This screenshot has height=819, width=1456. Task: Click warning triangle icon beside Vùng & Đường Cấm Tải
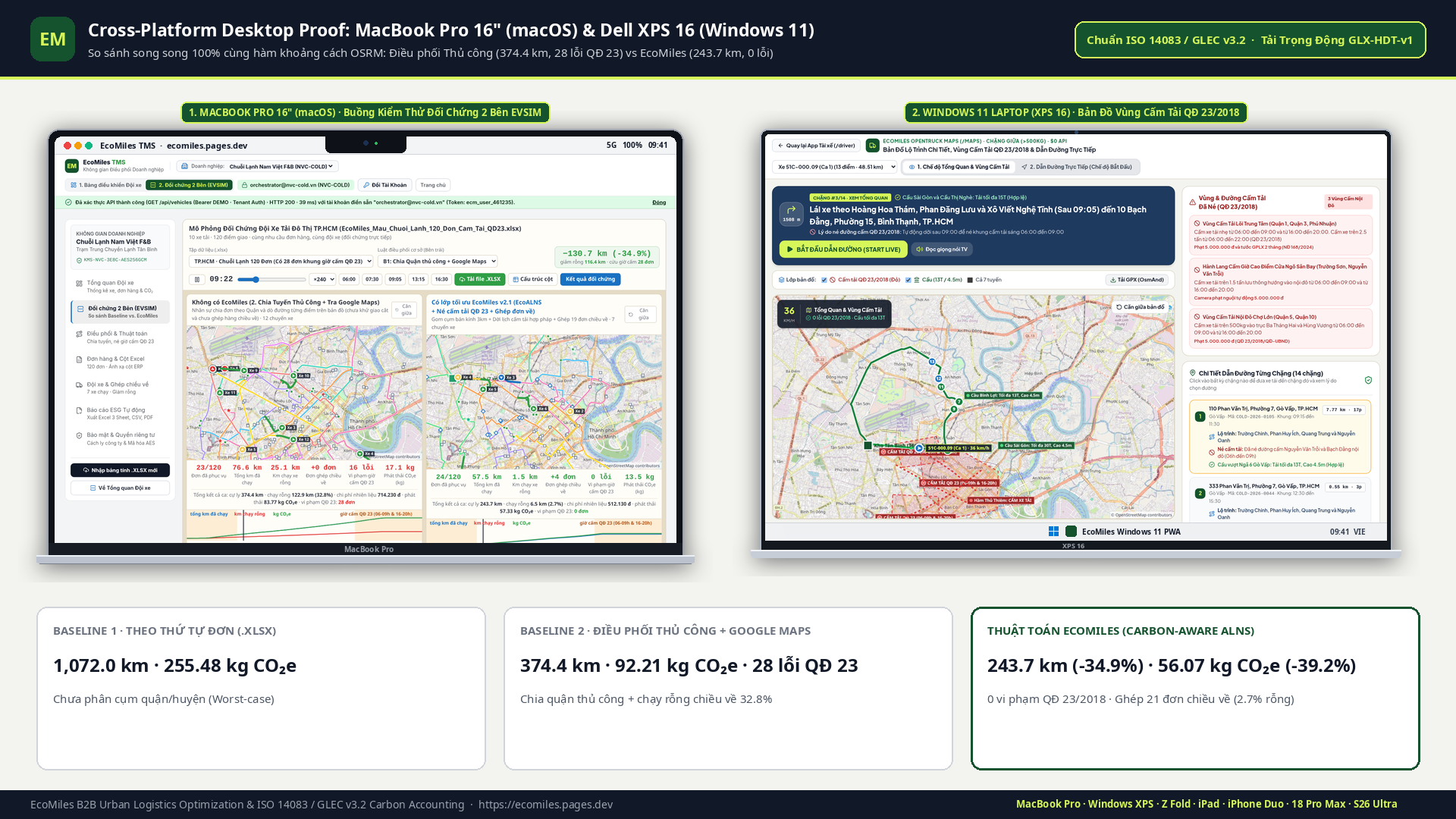(1192, 202)
